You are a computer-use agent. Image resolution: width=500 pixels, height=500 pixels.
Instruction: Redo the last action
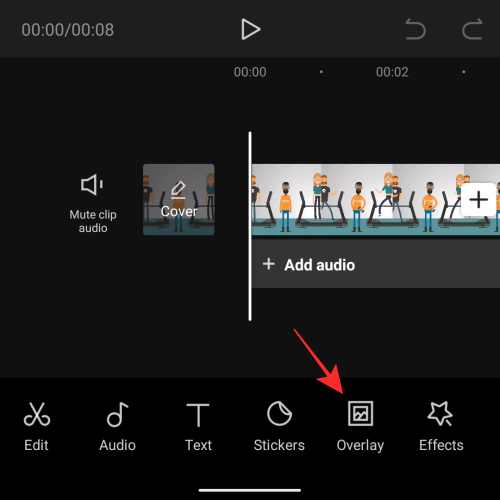pos(472,29)
